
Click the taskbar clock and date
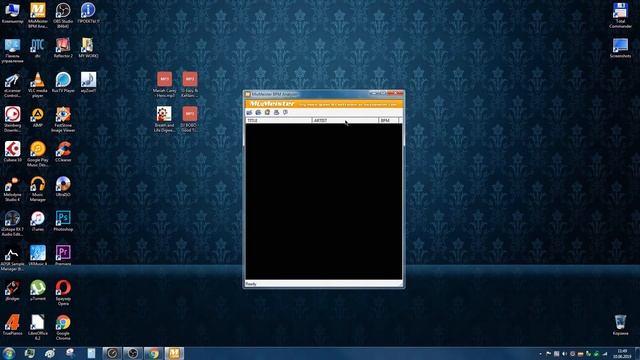pos(622,353)
